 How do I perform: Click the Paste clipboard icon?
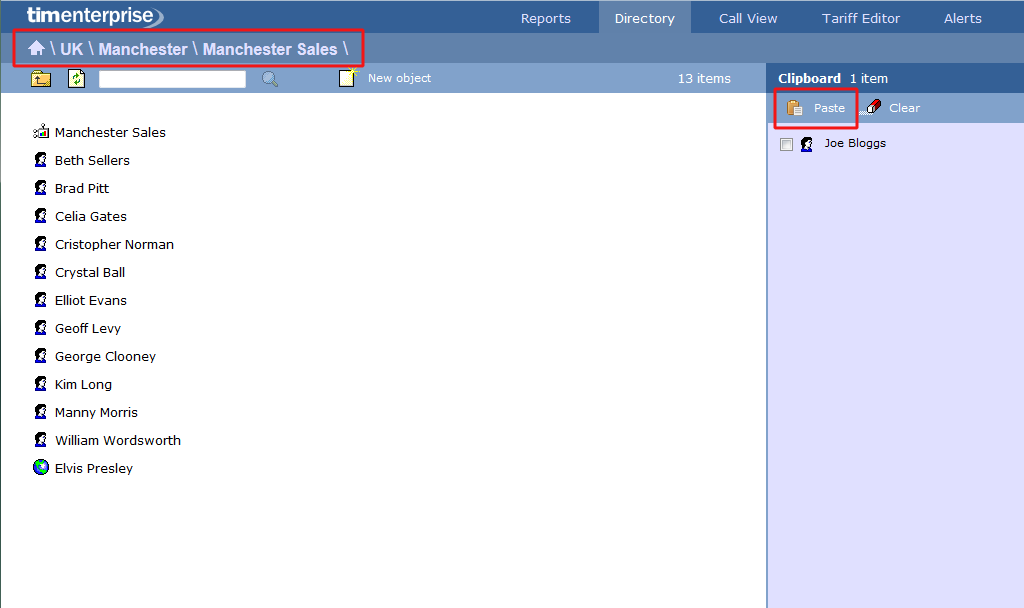794,108
